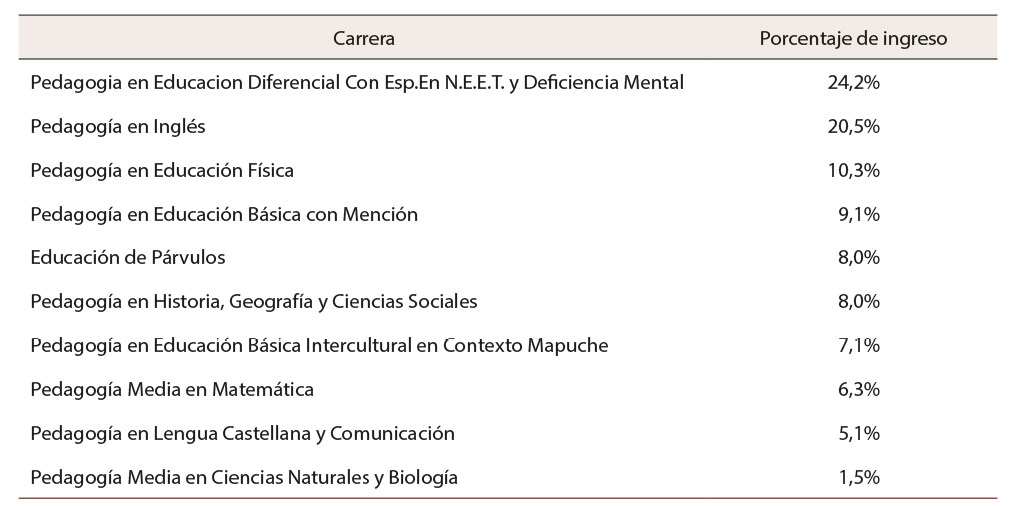Click the 10,3% percentage value
Image resolution: width=1027 pixels, height=506 pixels.
(x=853, y=171)
